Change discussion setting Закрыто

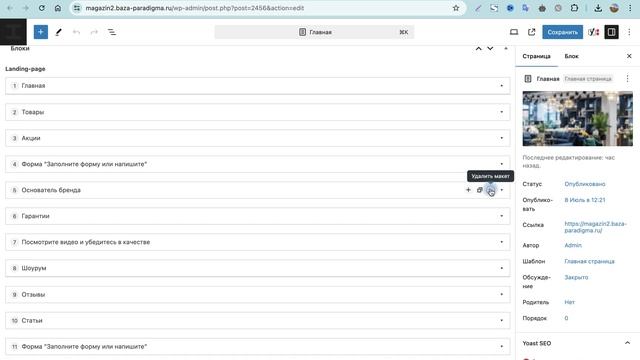coord(576,277)
